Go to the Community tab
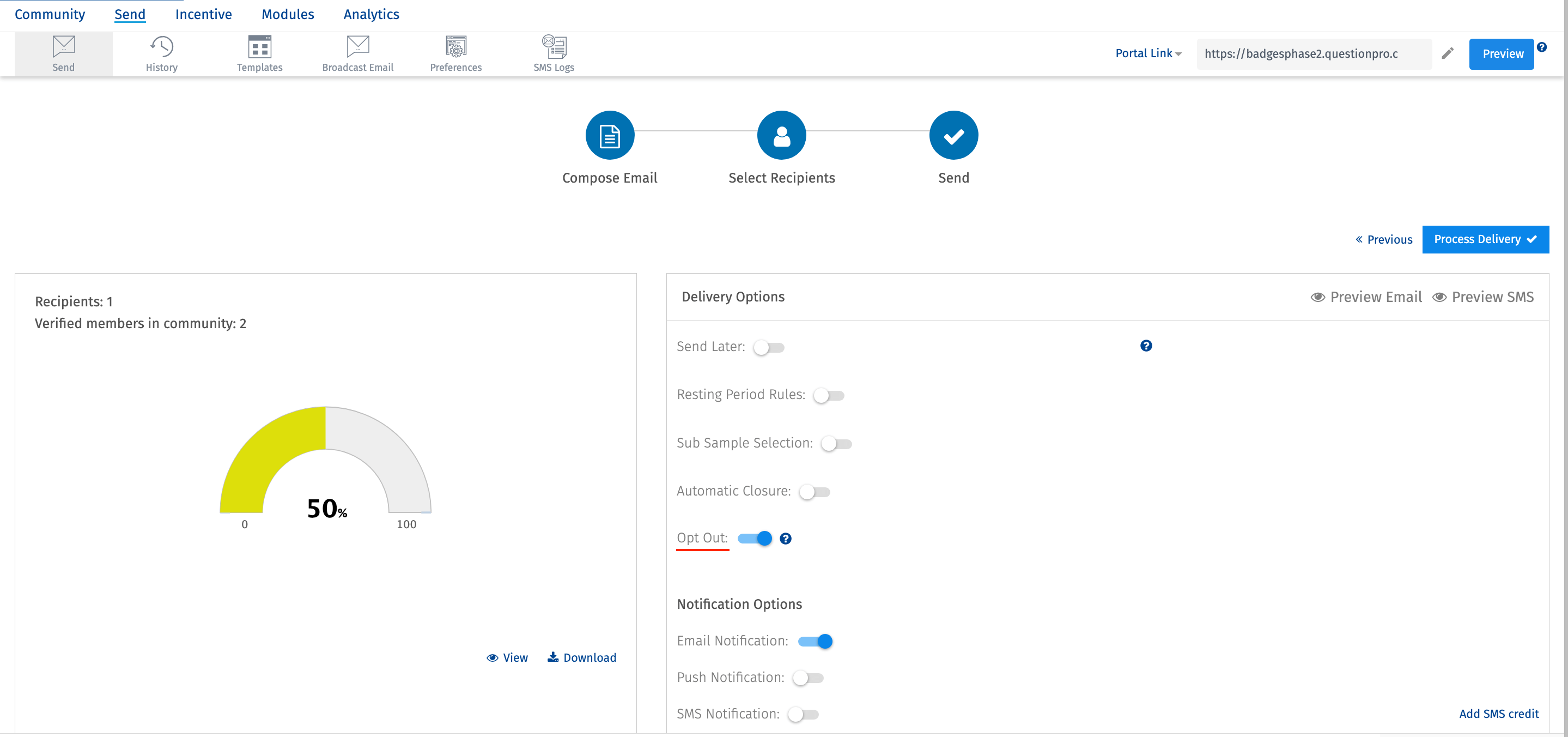The height and width of the screenshot is (737, 1568). coord(49,14)
